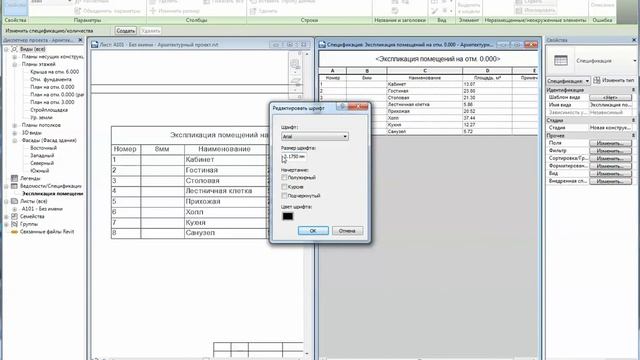Click Изменить button for Внедренная спецификация

pyautogui.click(x=610, y=181)
